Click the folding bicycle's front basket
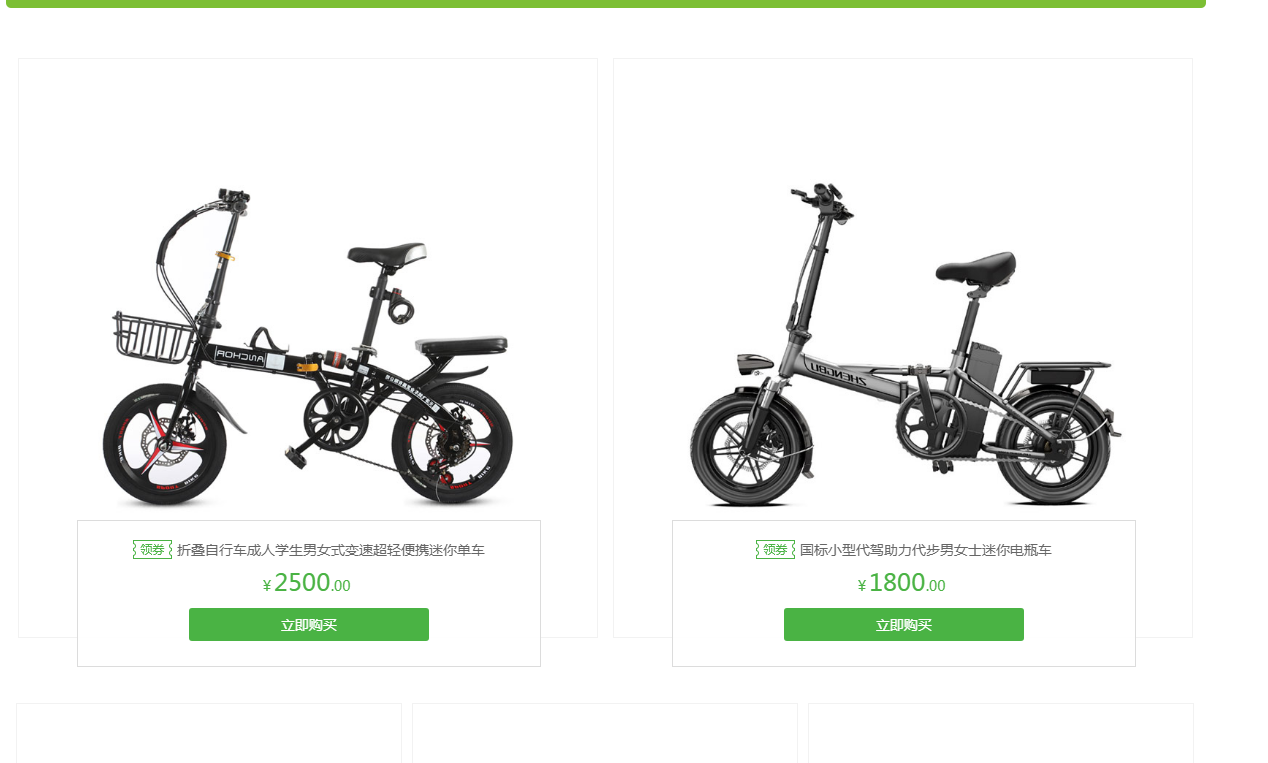 pos(153,338)
